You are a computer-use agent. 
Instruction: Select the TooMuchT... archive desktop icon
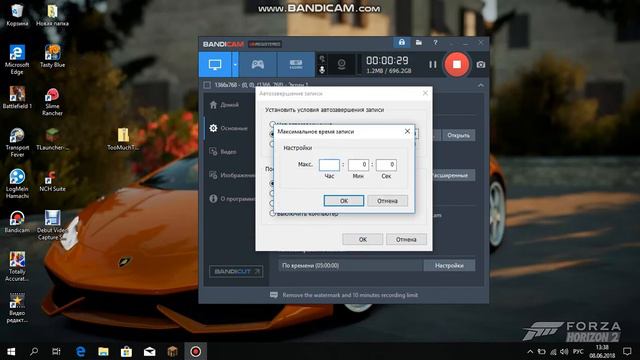[123, 140]
